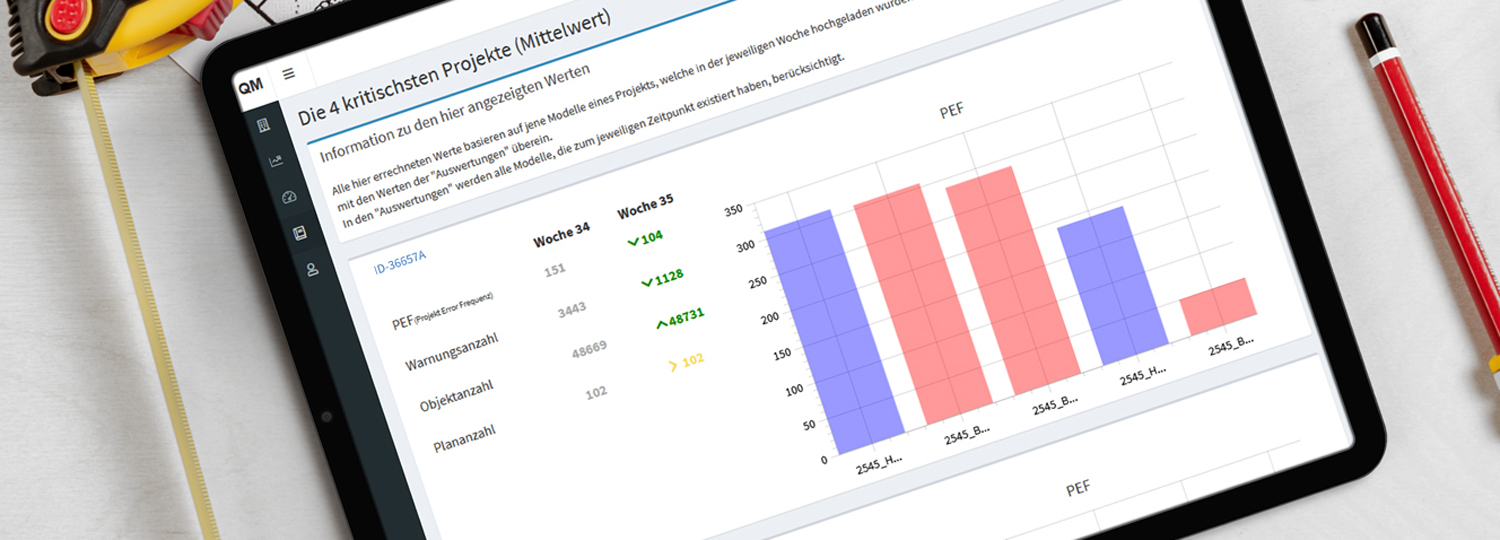Open the speedometer dashboard icon
This screenshot has height=540, width=1500.
[289, 197]
